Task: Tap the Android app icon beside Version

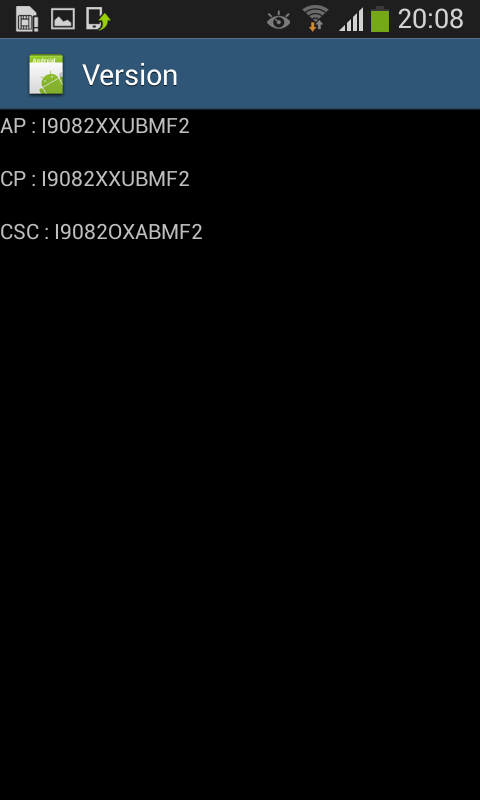Action: point(46,74)
